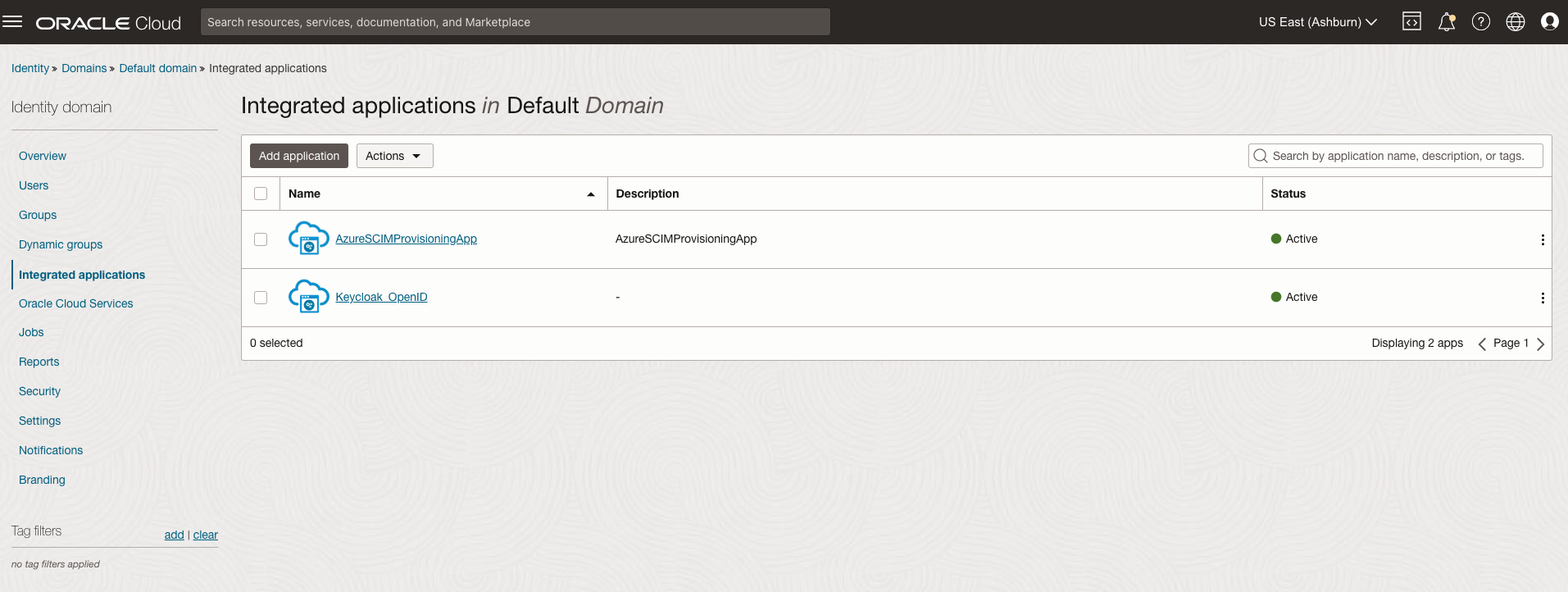This screenshot has width=1568, height=592.
Task: Open Overview in the identity domain menu
Action: (x=43, y=156)
